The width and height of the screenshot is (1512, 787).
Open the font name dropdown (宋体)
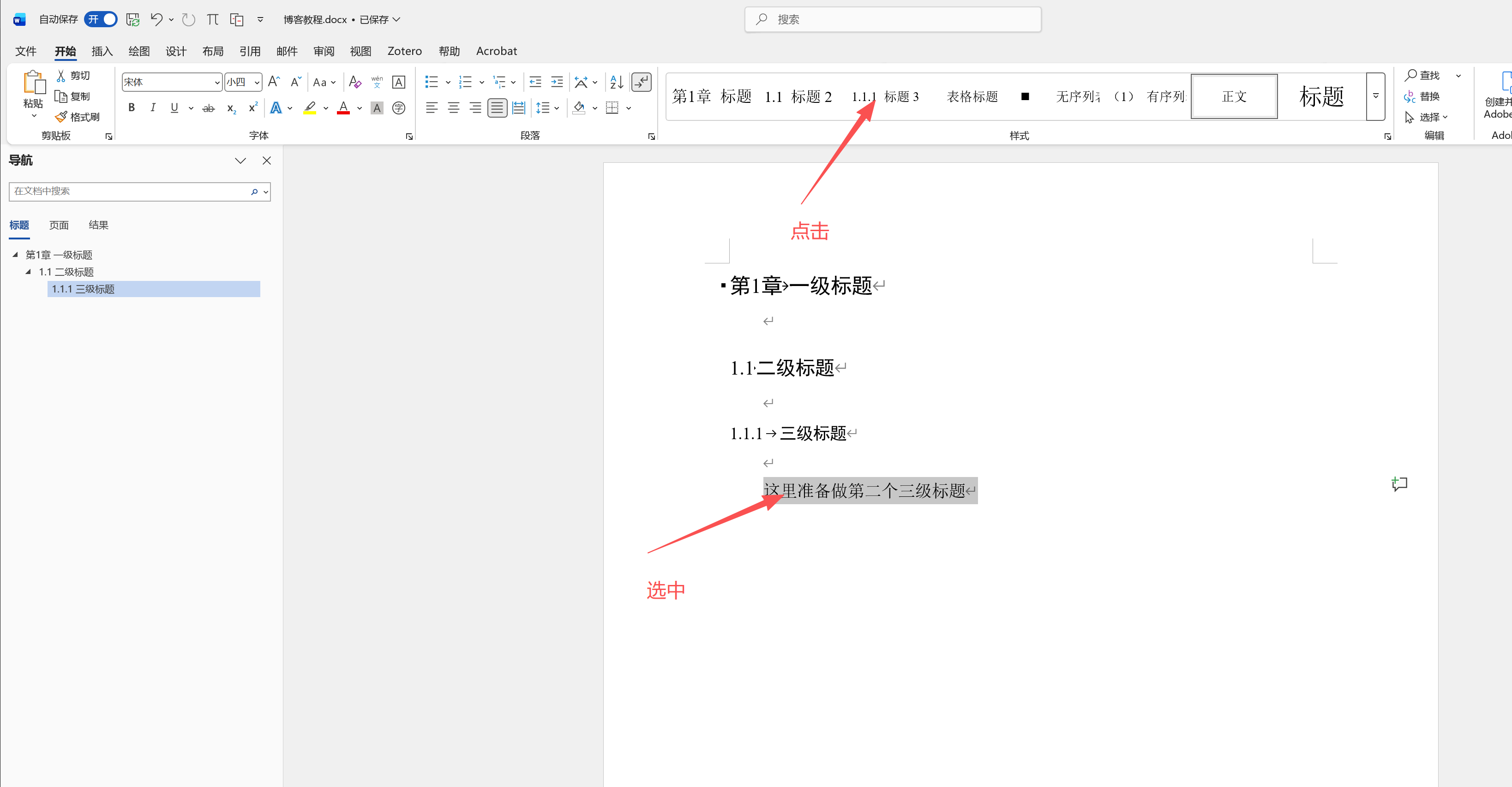(x=217, y=83)
